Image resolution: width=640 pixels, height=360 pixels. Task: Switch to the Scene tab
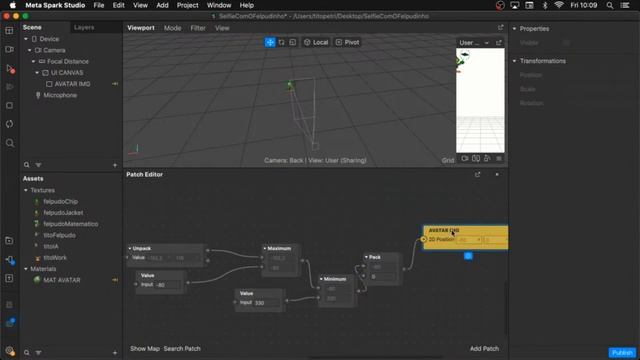click(x=32, y=27)
